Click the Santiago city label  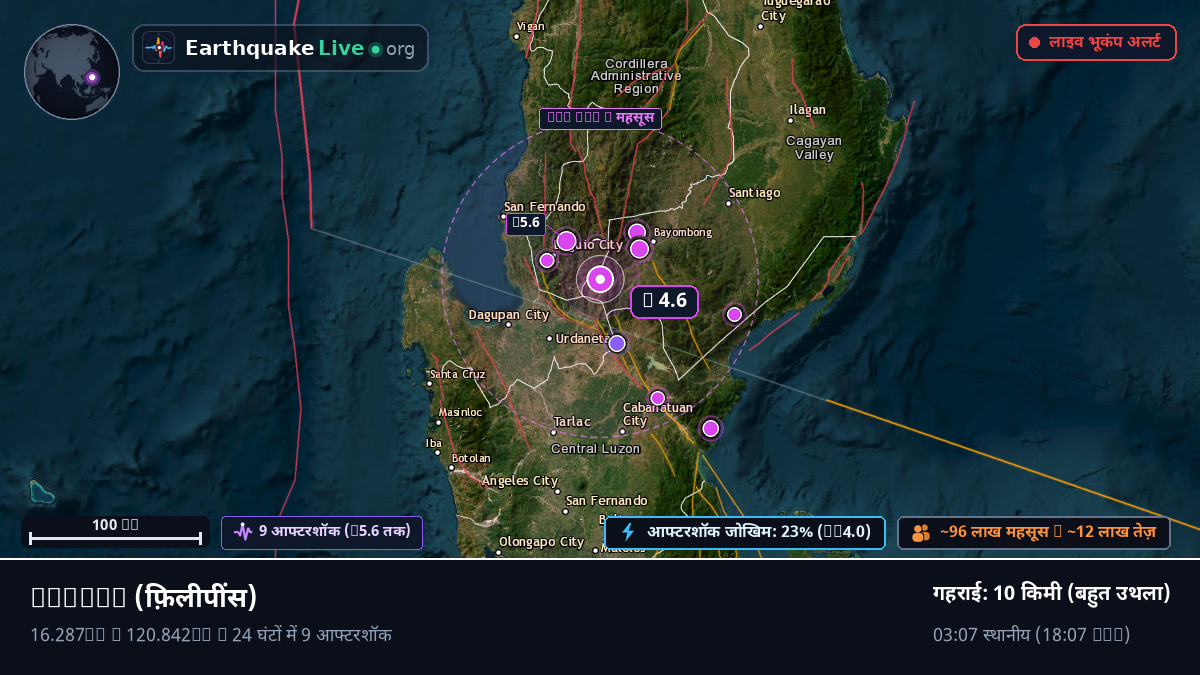tap(755, 192)
